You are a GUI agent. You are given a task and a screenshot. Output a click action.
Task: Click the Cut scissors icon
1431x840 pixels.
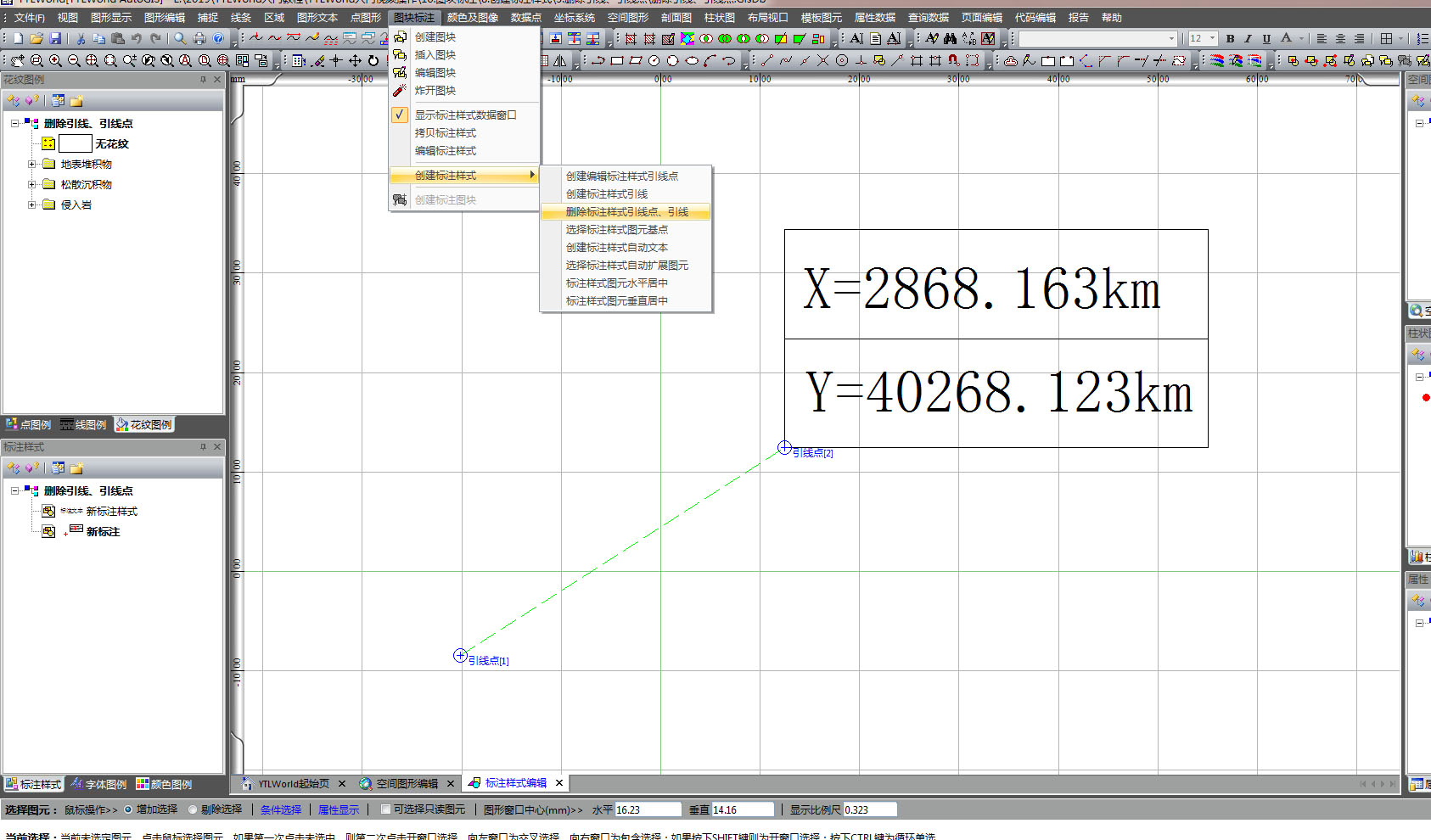click(81, 38)
